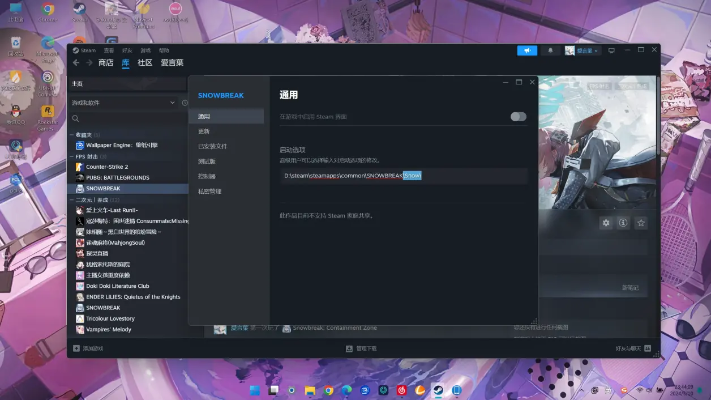Click the add a game plus icon
Screen dimensions: 711x400
(76, 348)
